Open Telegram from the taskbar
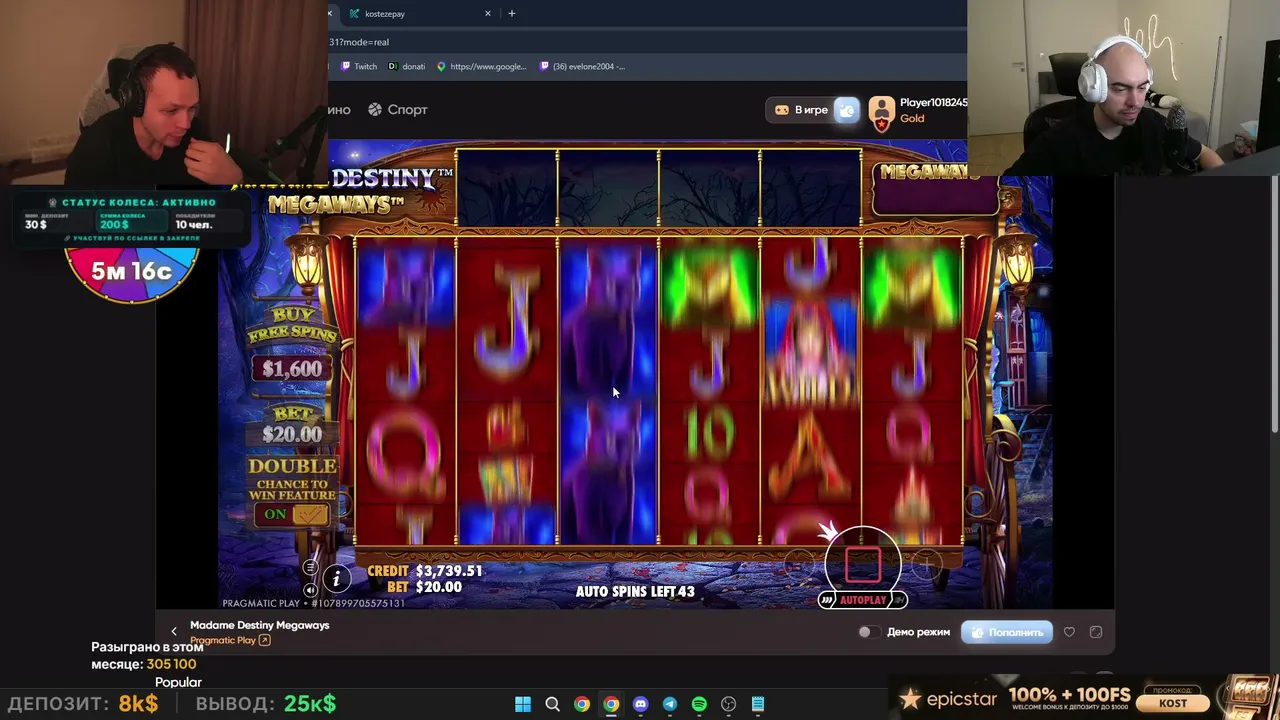 pyautogui.click(x=670, y=704)
